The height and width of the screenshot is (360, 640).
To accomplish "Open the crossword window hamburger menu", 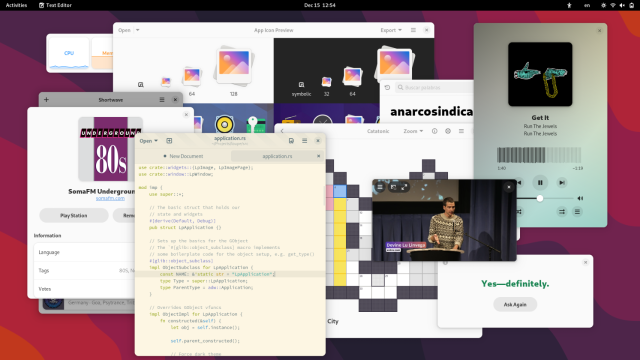I will click(461, 131).
